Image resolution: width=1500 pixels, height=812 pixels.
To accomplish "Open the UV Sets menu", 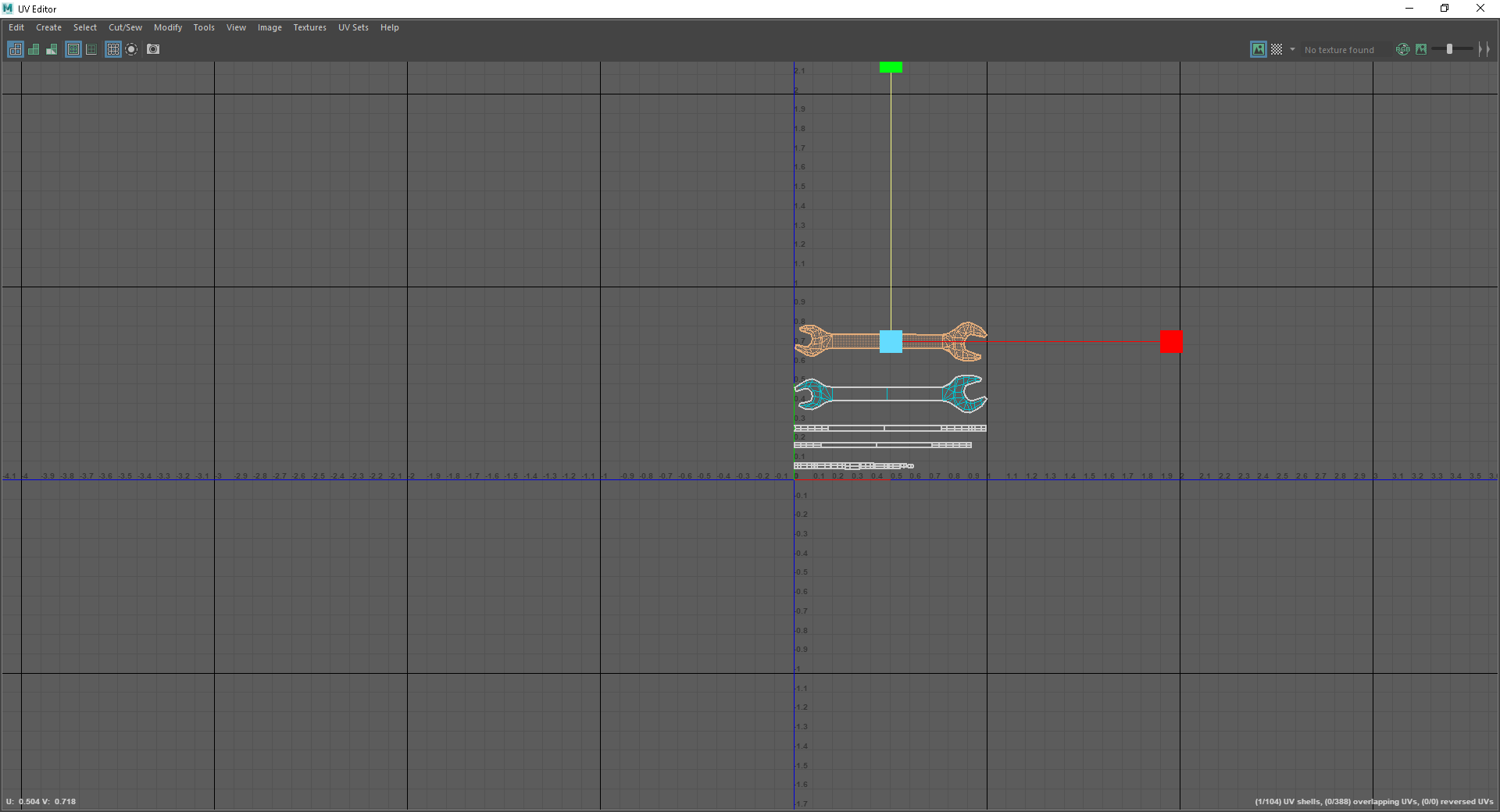I will 353,27.
